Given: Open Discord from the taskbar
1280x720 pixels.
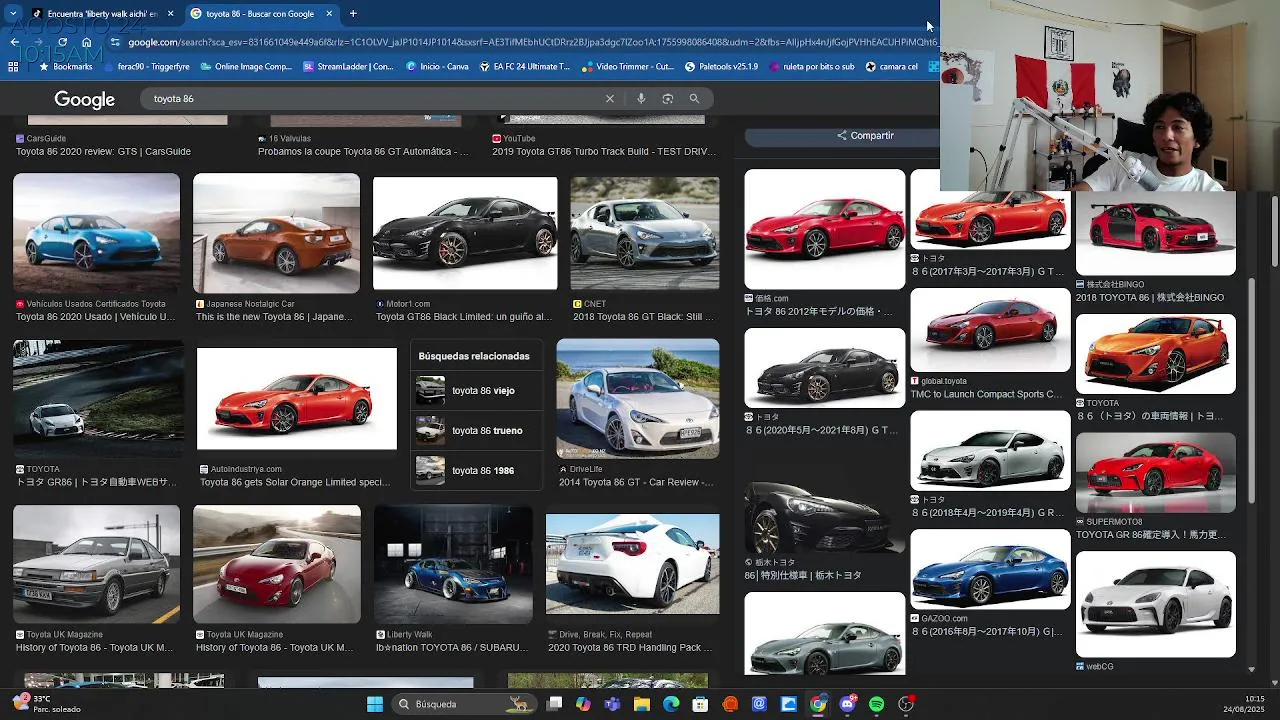Looking at the screenshot, I should pos(848,704).
